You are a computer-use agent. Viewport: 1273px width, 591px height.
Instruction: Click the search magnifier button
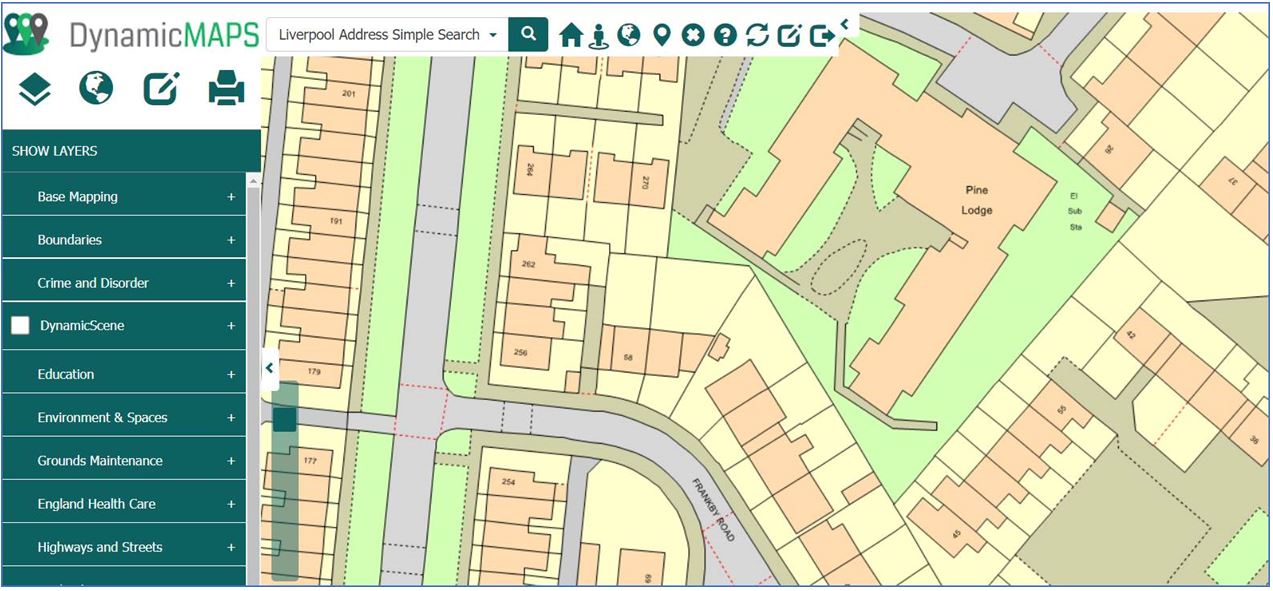click(x=529, y=35)
